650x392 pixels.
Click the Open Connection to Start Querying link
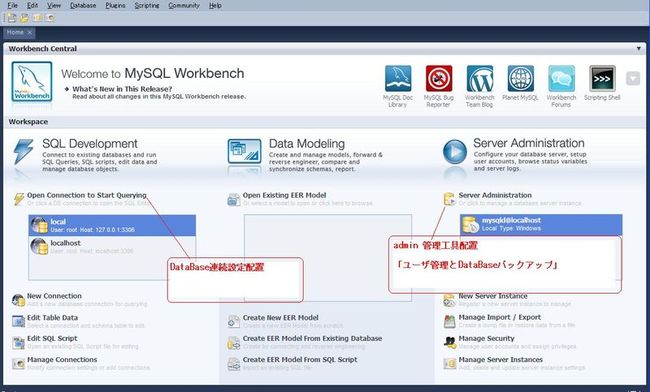(87, 195)
